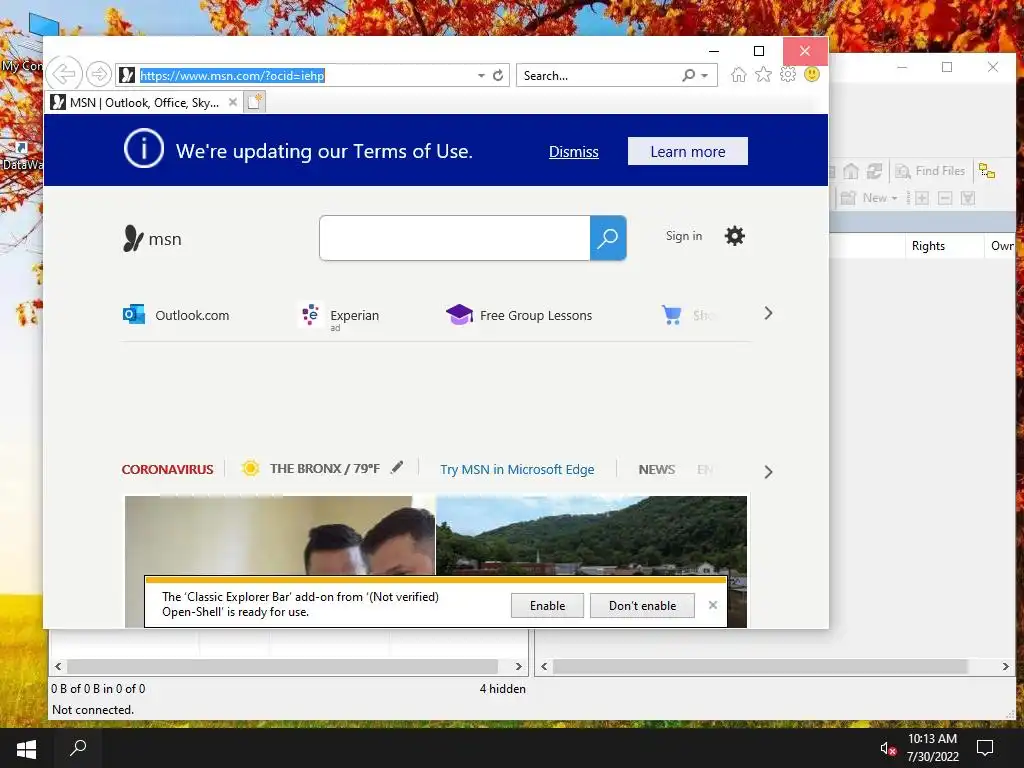Expand more shortcuts with right chevron
The width and height of the screenshot is (1024, 768).
click(x=768, y=313)
